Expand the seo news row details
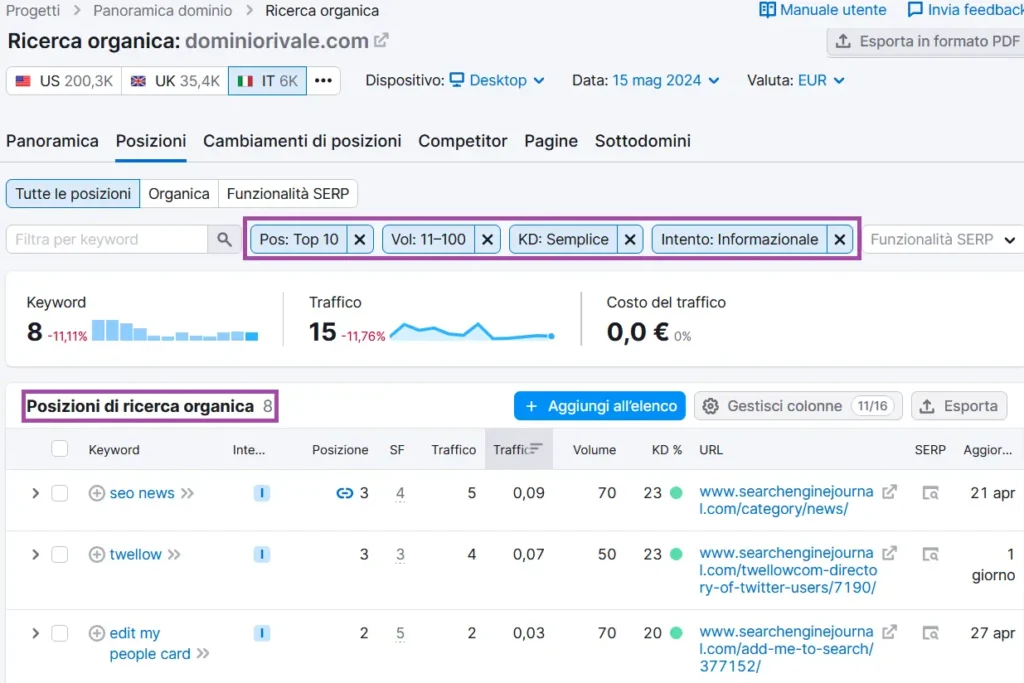 coord(35,493)
